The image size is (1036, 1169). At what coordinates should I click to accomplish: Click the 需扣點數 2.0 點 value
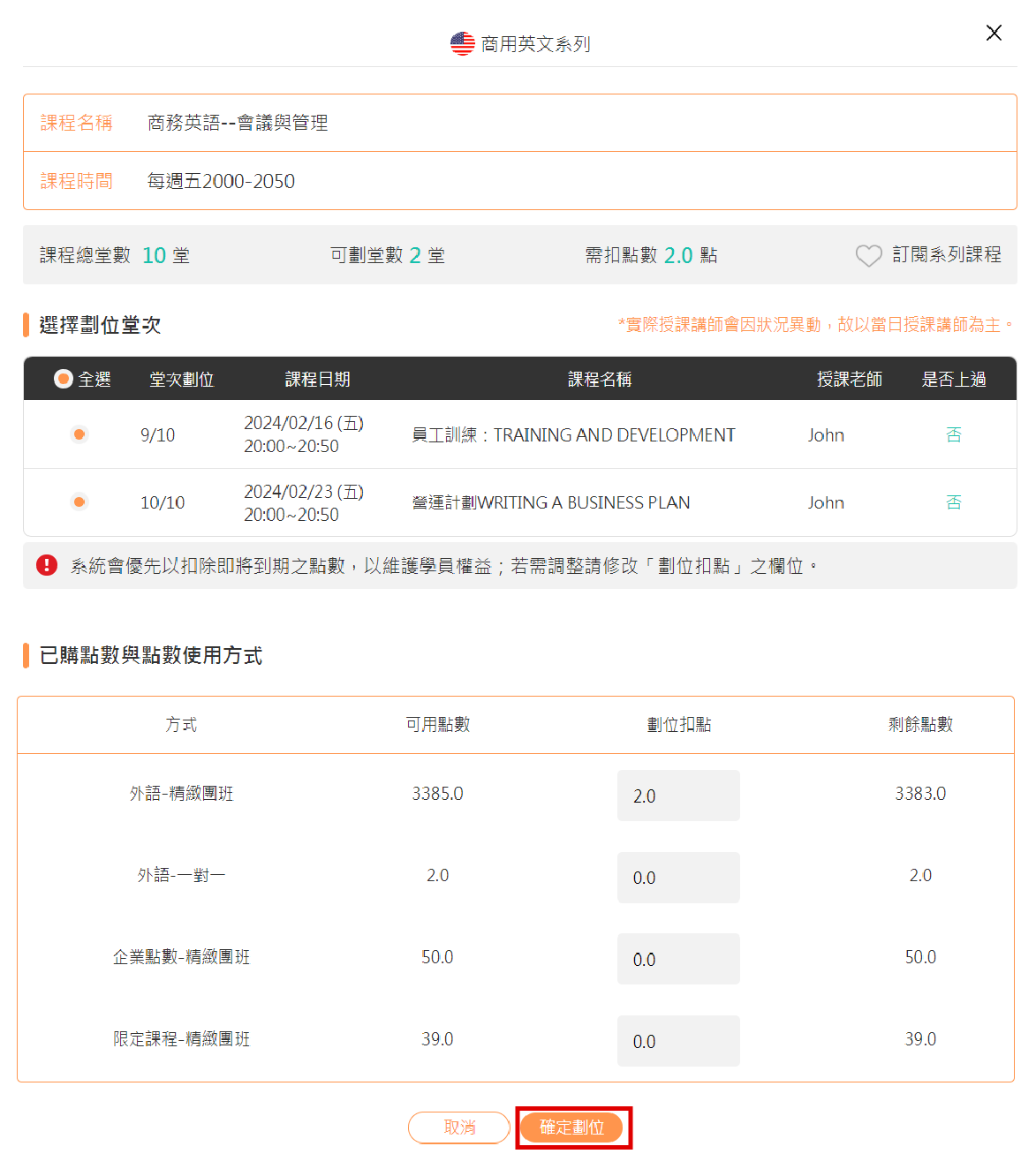(x=652, y=255)
